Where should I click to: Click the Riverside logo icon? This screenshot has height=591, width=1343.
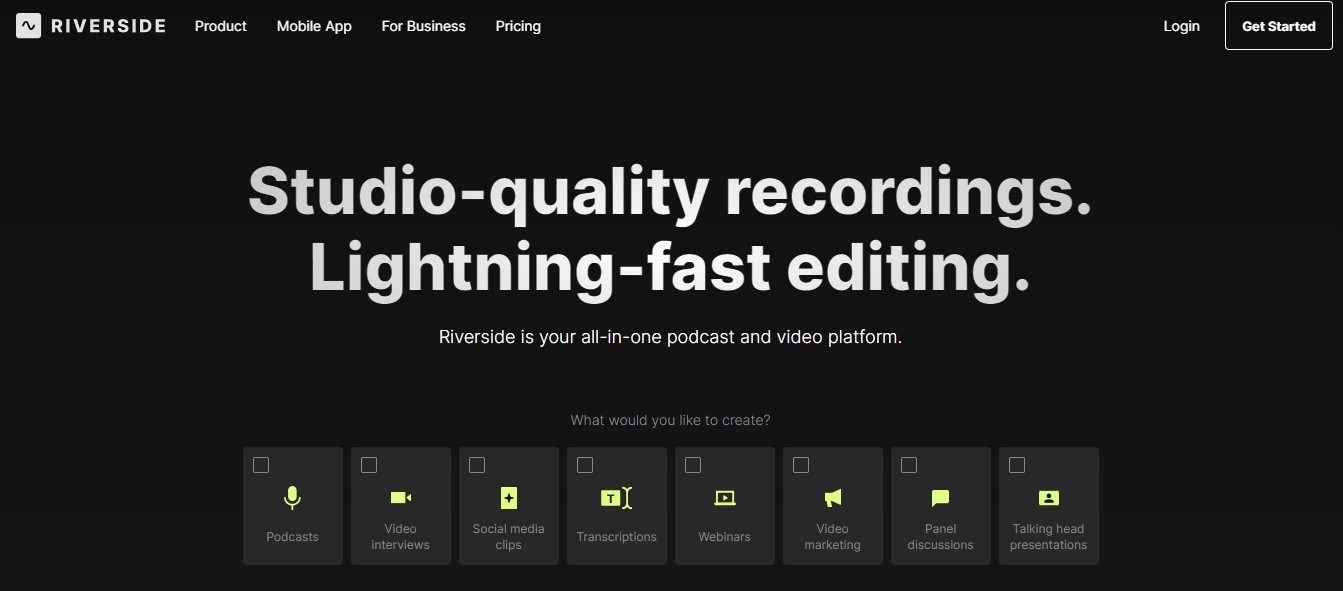(29, 26)
